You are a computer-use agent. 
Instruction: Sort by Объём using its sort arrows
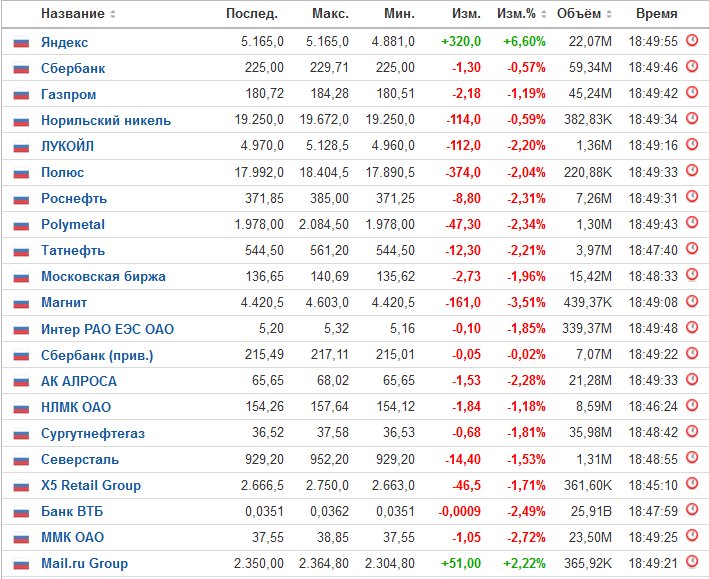coord(609,14)
